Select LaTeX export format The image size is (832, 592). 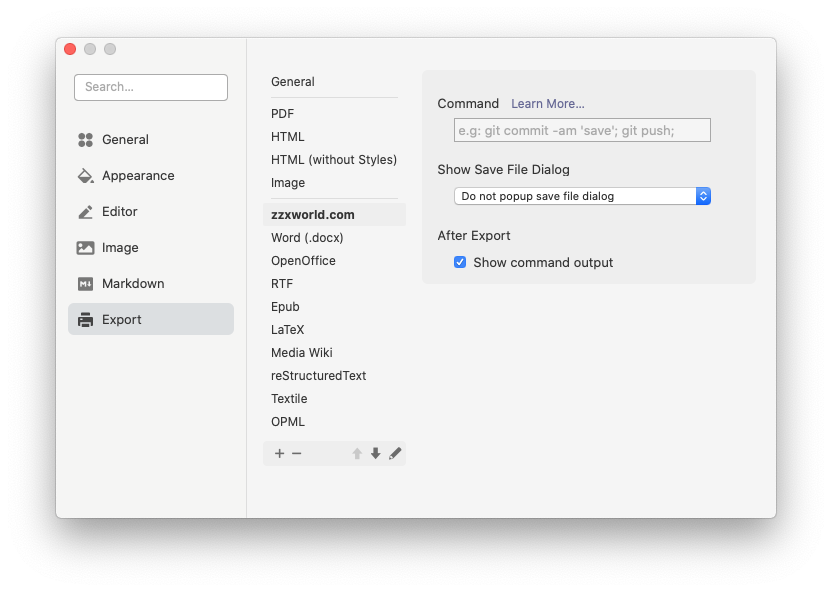click(288, 330)
